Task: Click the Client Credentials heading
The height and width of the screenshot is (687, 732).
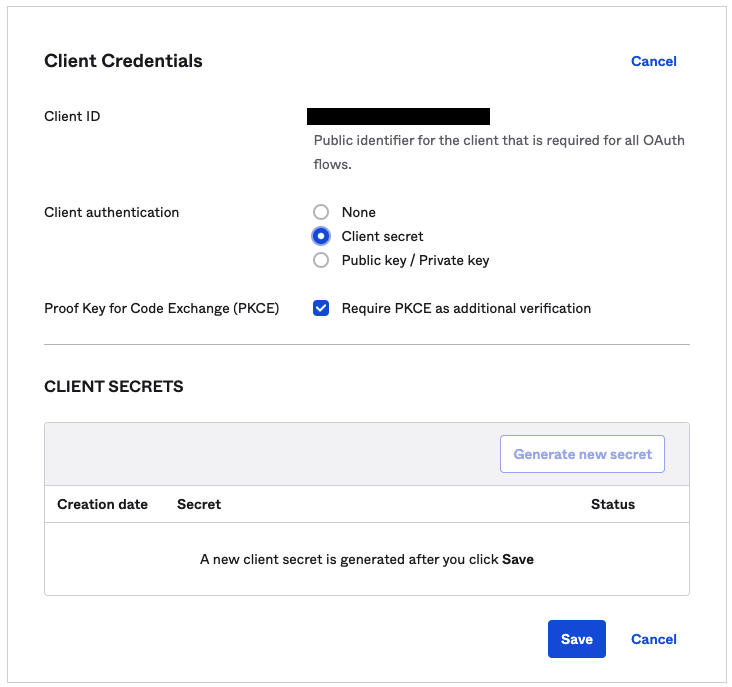Action: click(x=123, y=61)
